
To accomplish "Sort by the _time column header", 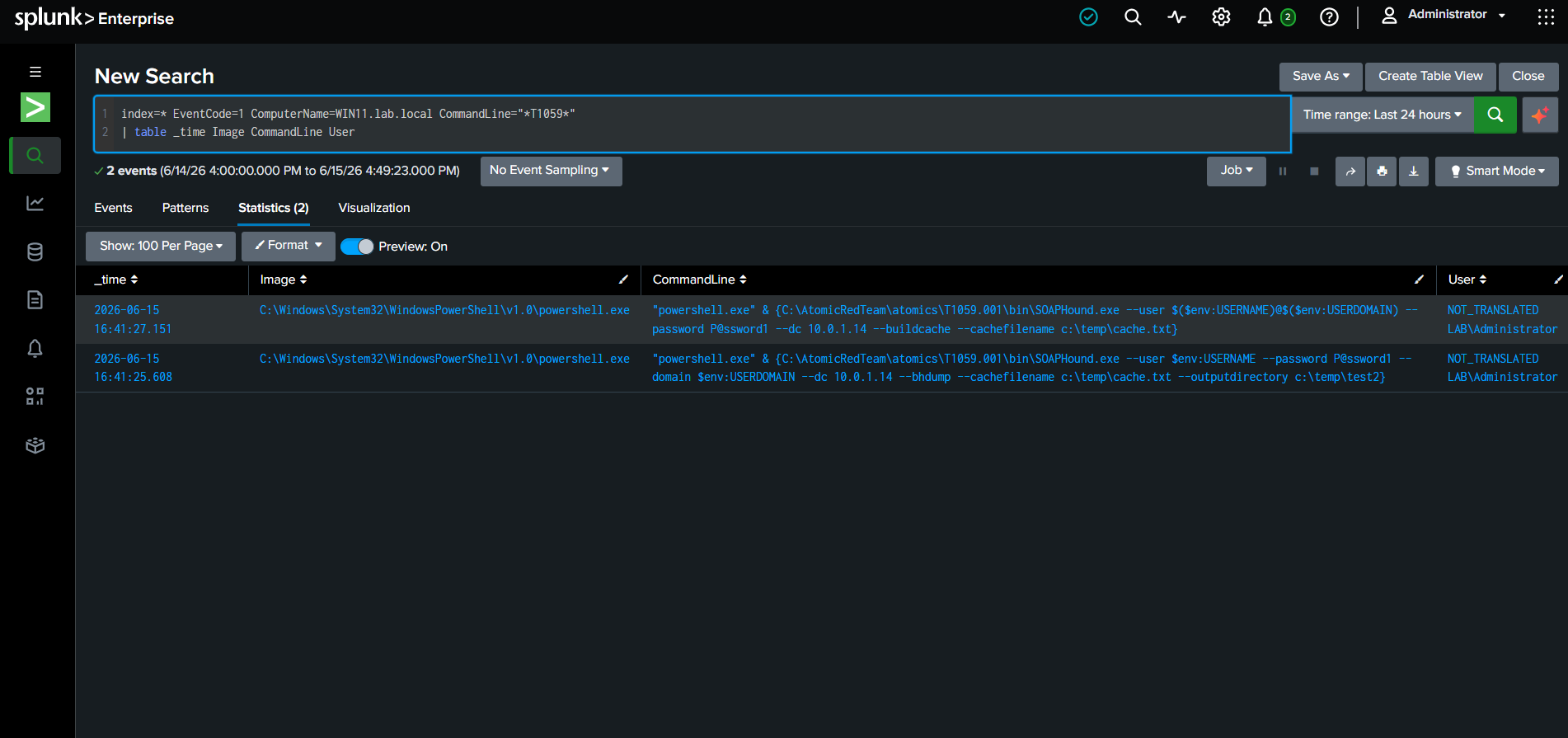I will [116, 280].
